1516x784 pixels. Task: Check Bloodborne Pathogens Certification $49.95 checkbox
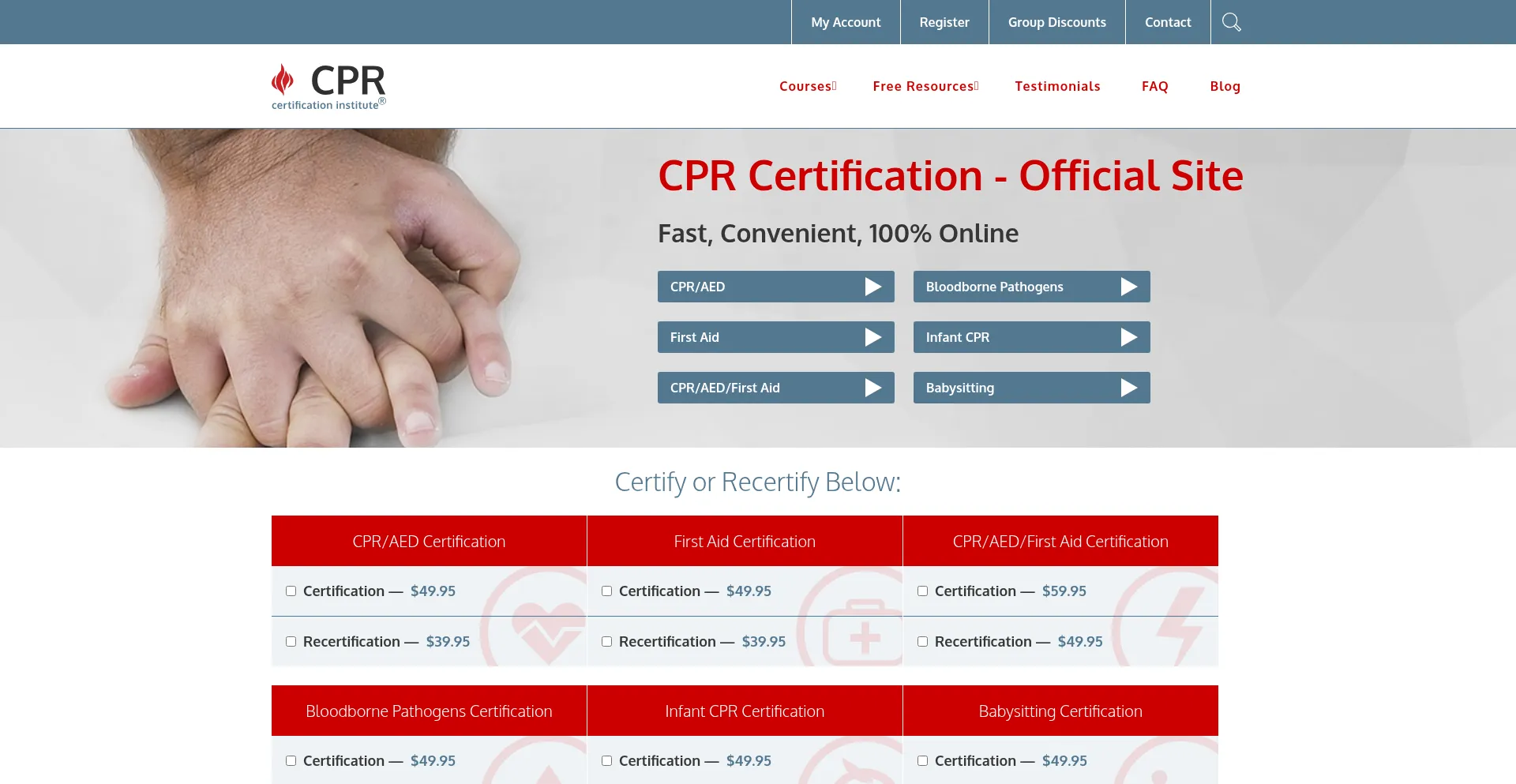coord(291,761)
